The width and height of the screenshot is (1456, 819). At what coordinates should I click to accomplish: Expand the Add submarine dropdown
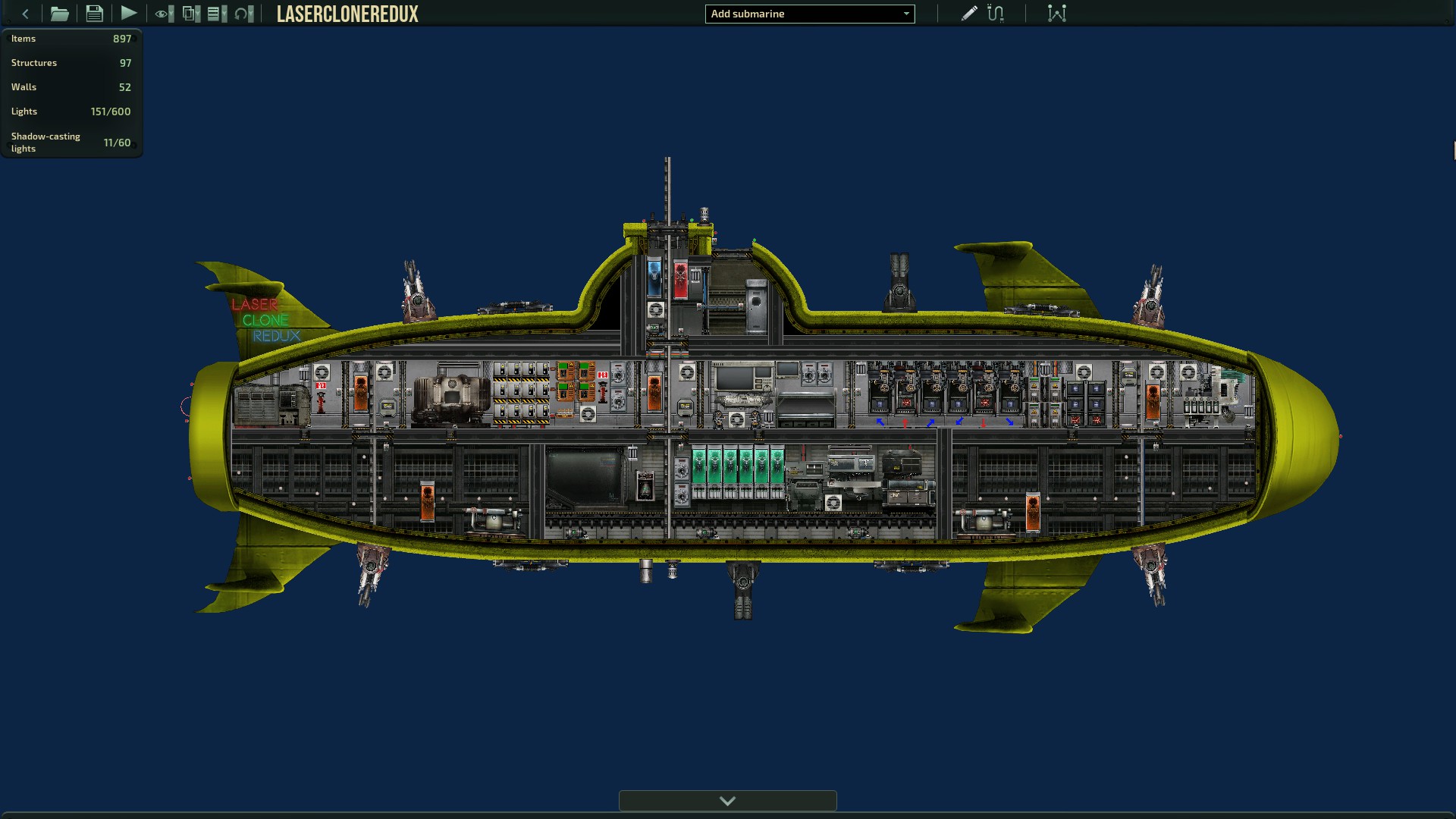(x=810, y=14)
